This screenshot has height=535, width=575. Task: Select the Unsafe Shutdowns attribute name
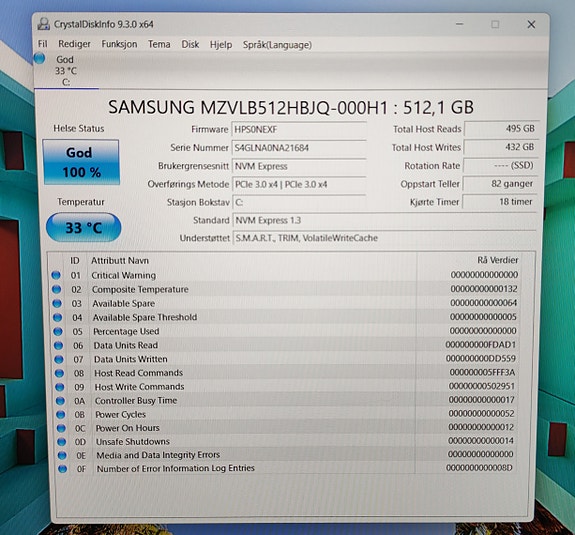pos(133,441)
